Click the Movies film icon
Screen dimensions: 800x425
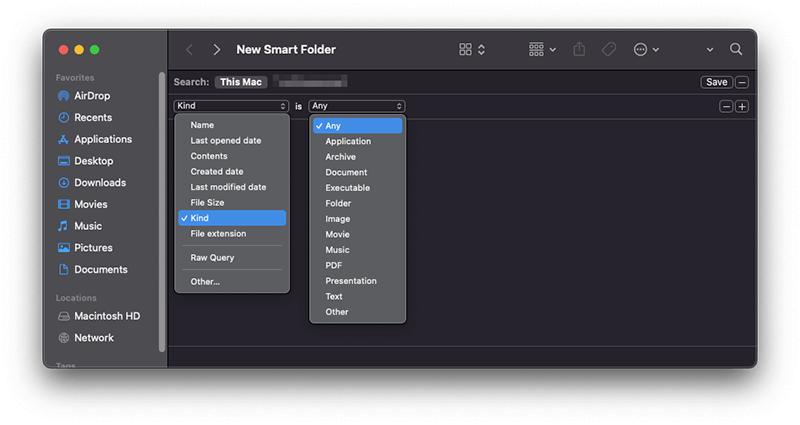coord(63,204)
